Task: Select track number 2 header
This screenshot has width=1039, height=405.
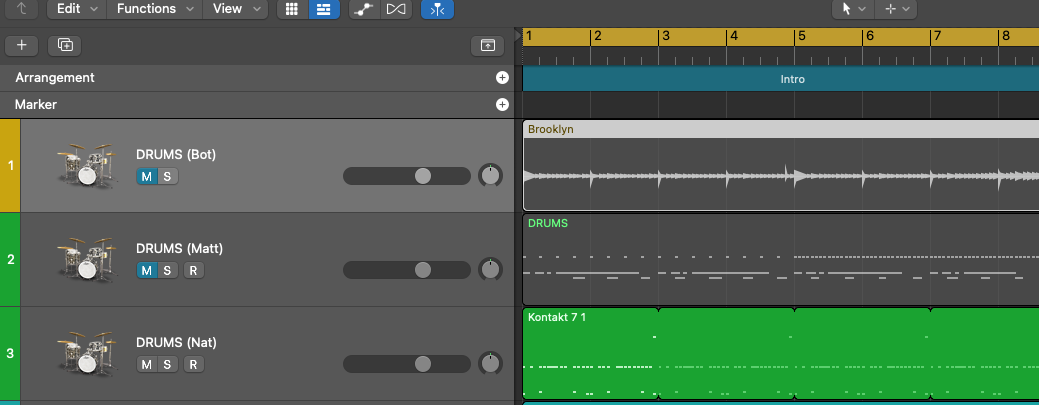Action: (x=10, y=260)
